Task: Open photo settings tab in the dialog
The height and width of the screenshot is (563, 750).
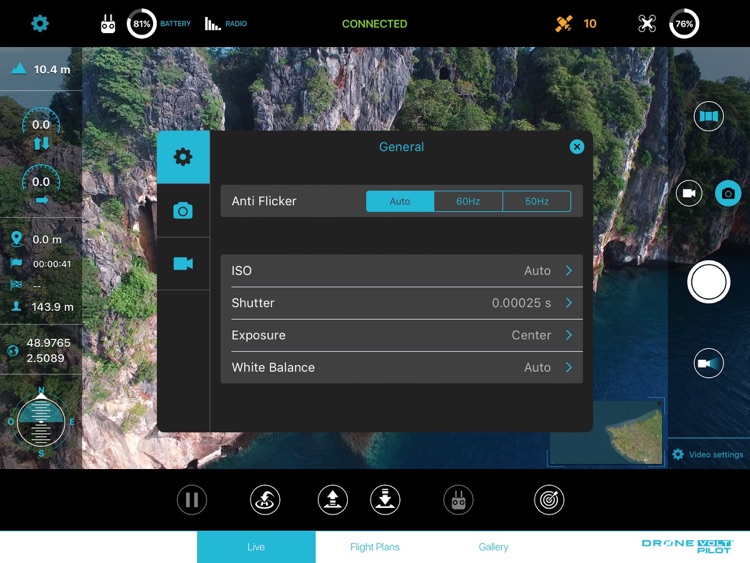Action: tap(183, 211)
